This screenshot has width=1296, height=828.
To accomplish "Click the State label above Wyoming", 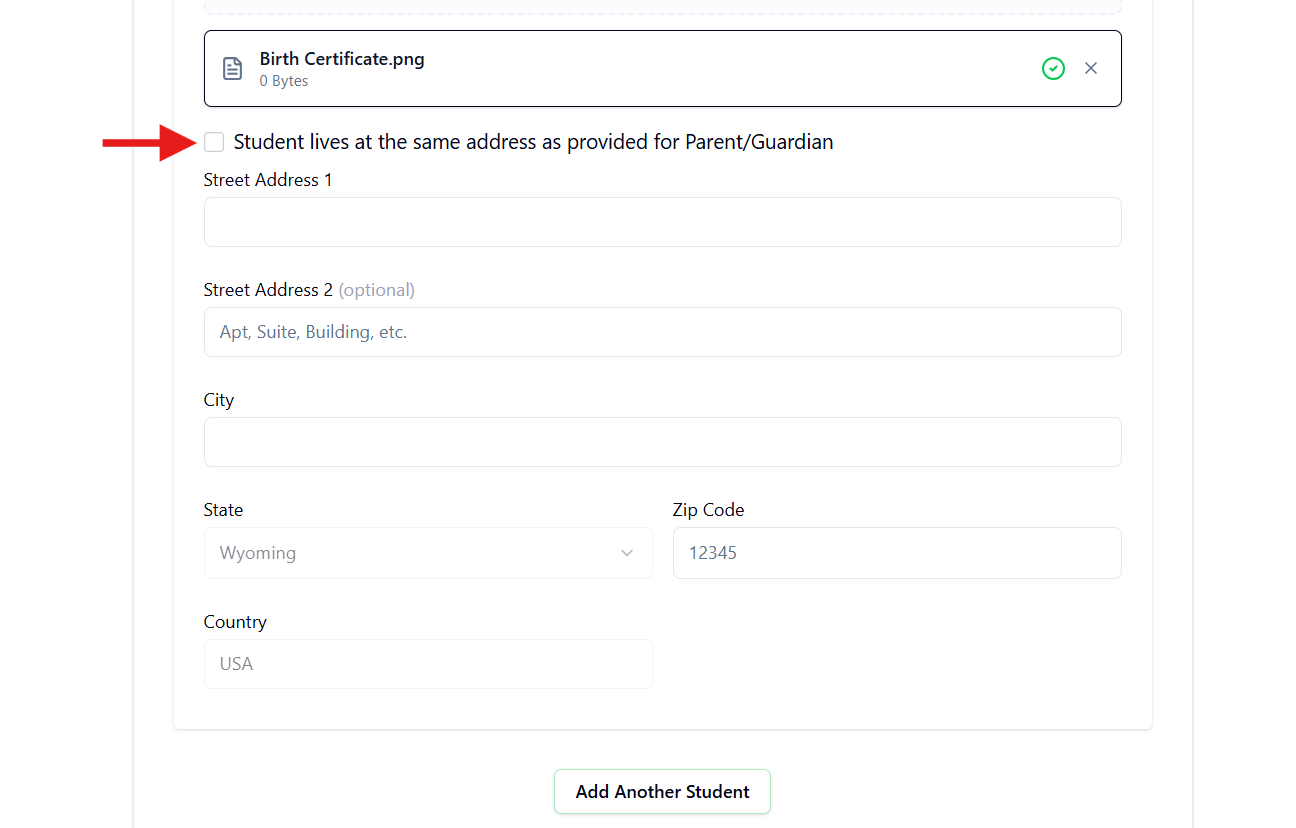I will pos(223,510).
